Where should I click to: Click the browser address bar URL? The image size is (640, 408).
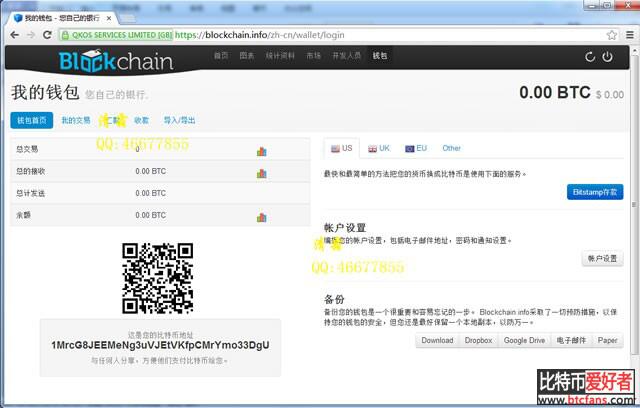click(260, 35)
